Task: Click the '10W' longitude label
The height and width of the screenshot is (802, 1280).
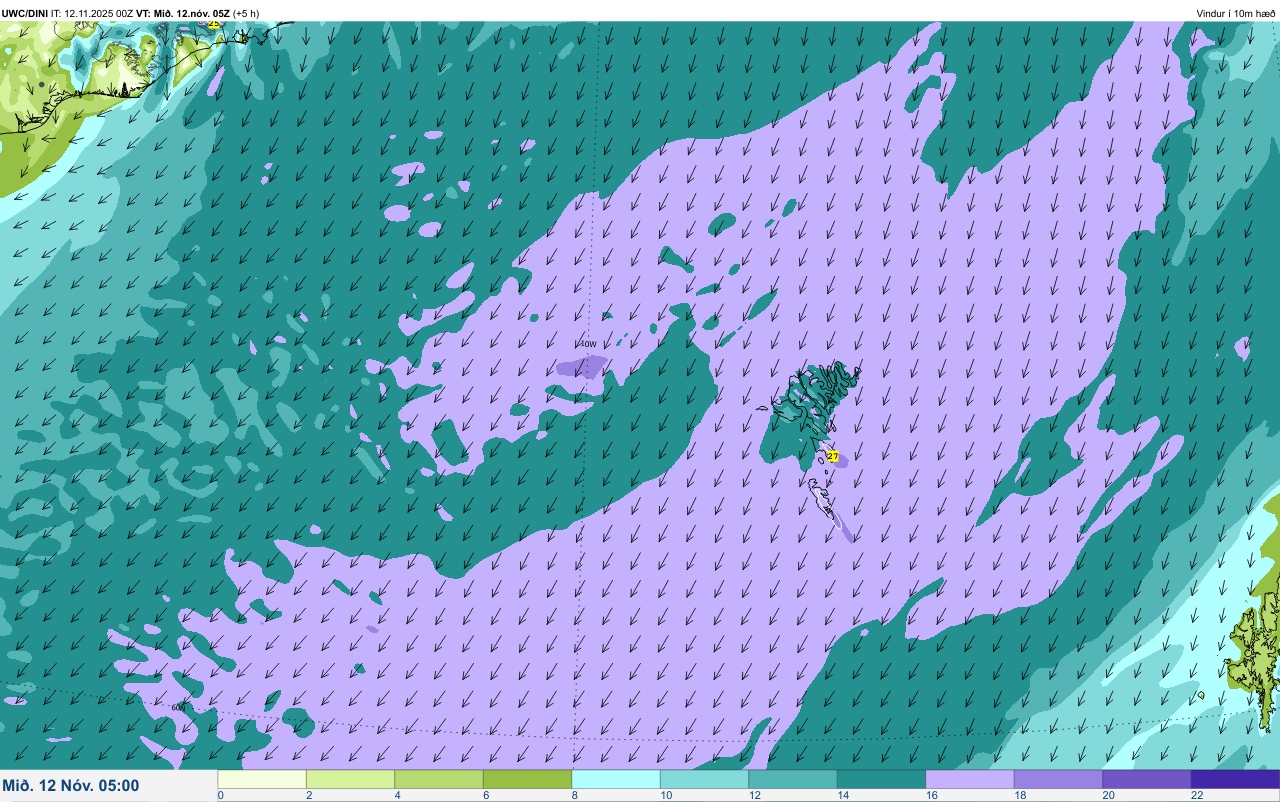Action: (x=588, y=344)
